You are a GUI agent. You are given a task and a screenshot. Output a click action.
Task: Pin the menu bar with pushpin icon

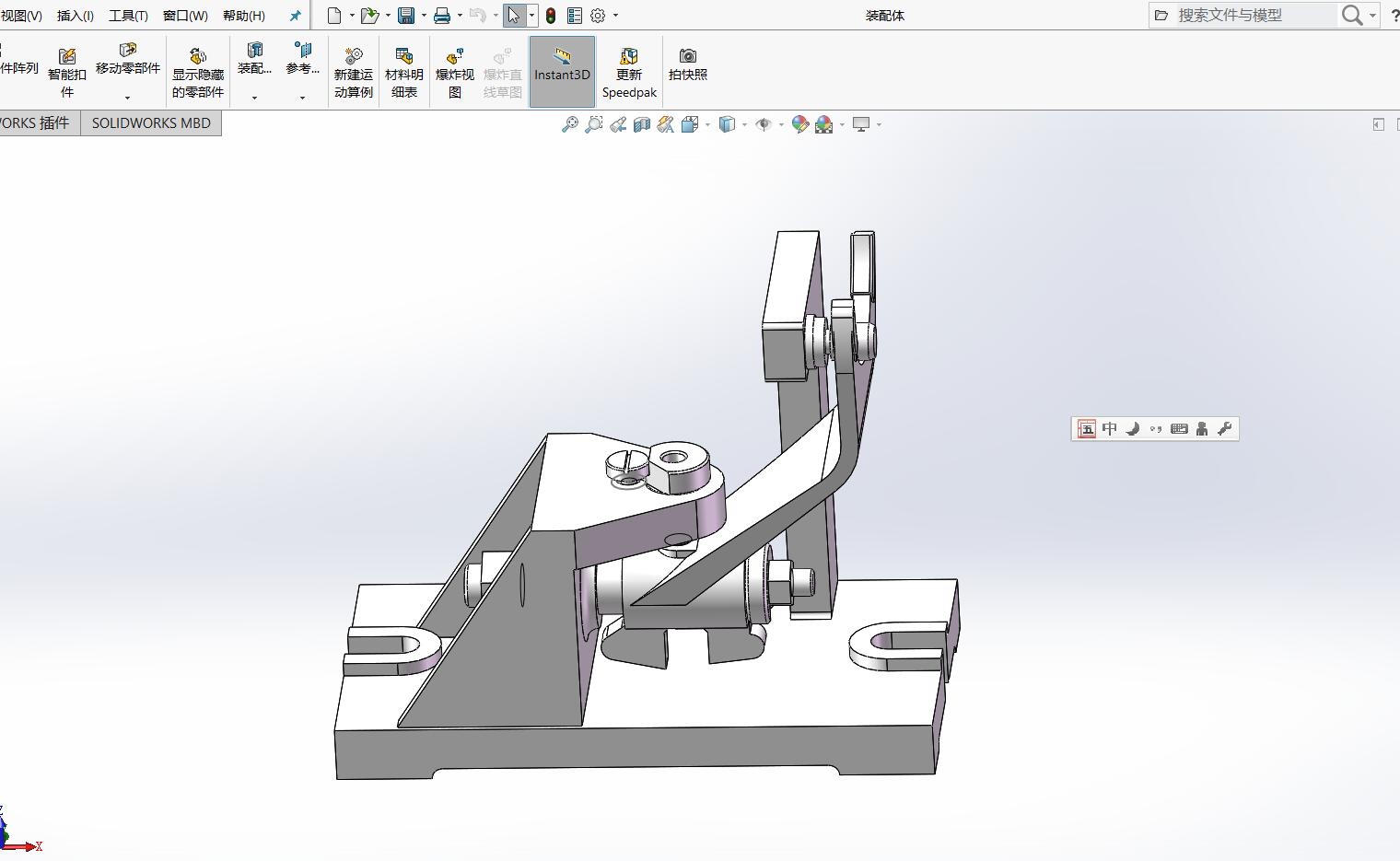(x=295, y=16)
